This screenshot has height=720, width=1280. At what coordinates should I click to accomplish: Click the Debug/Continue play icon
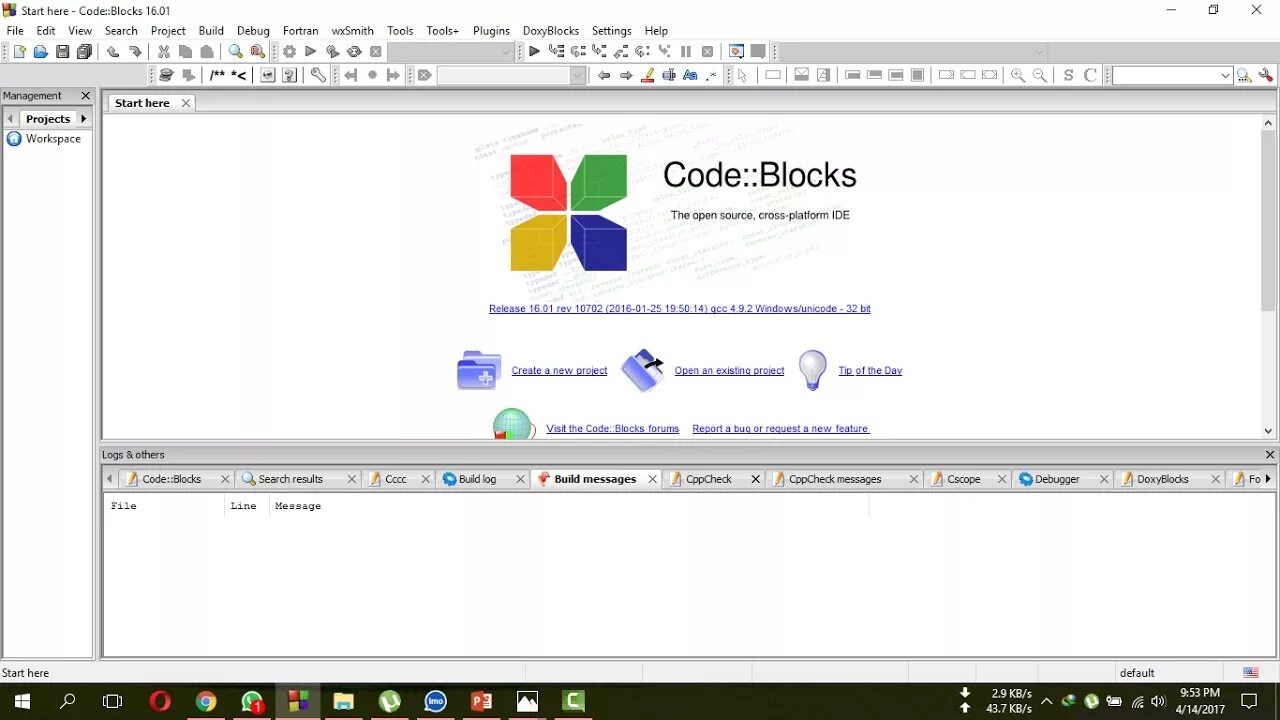pyautogui.click(x=534, y=52)
